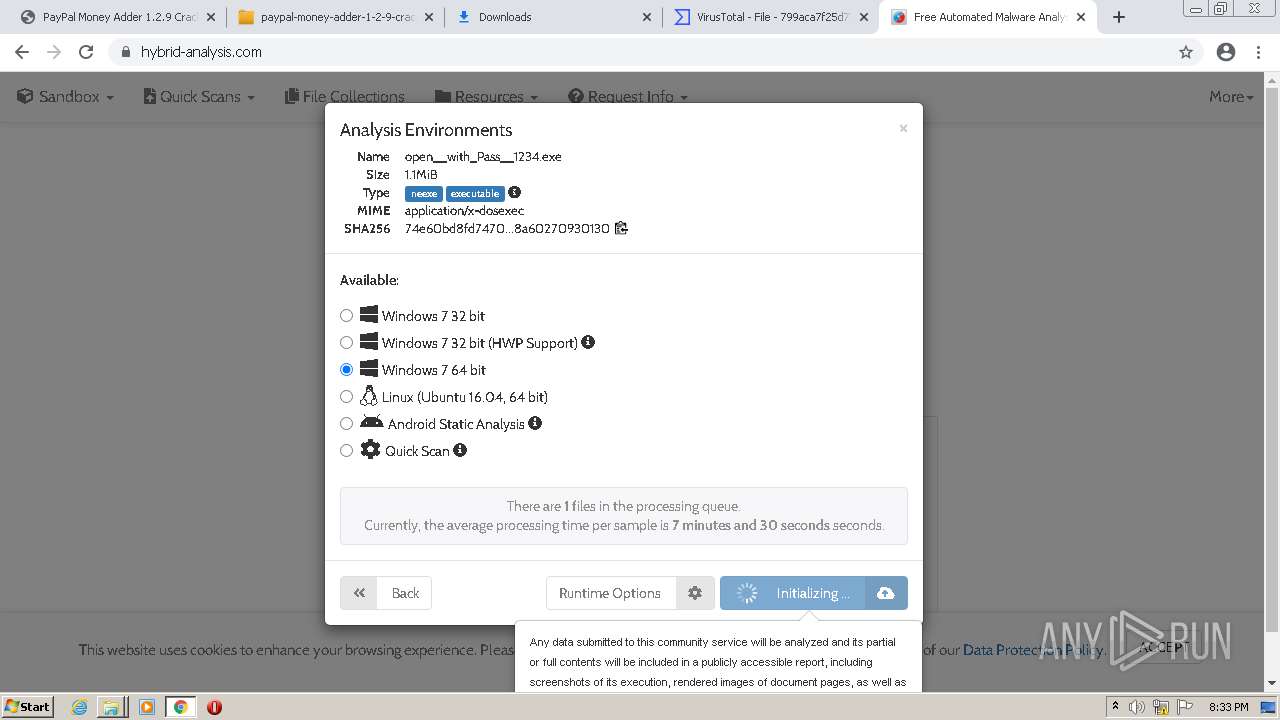This screenshot has width=1280, height=720.
Task: Close the VirusTotal tab
Action: [x=864, y=17]
